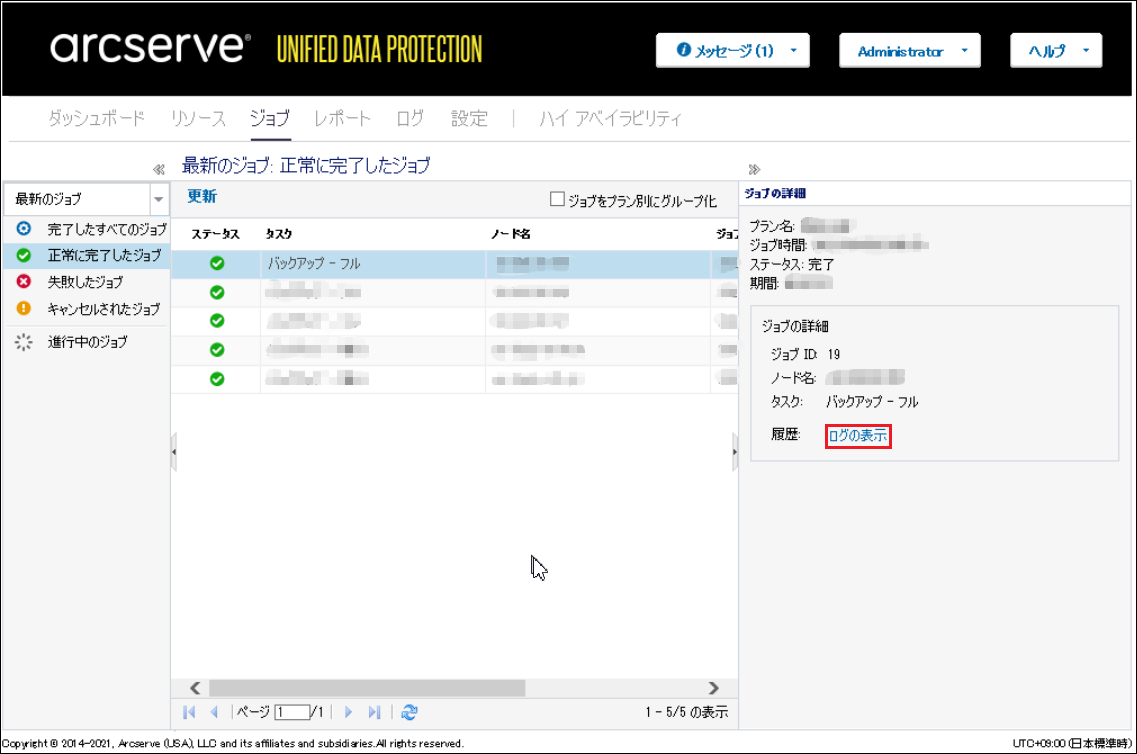This screenshot has height=754, width=1137.
Task: Click the 更新 refresh link
Action: click(202, 196)
